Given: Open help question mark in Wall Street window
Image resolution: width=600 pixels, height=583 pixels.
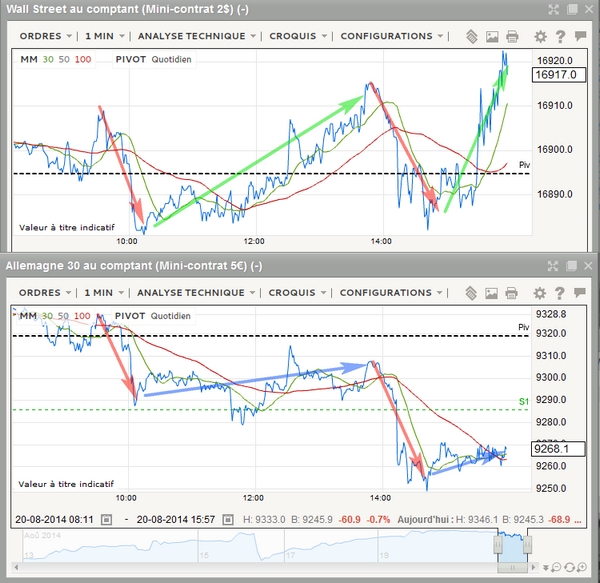Looking at the screenshot, I should tap(560, 37).
